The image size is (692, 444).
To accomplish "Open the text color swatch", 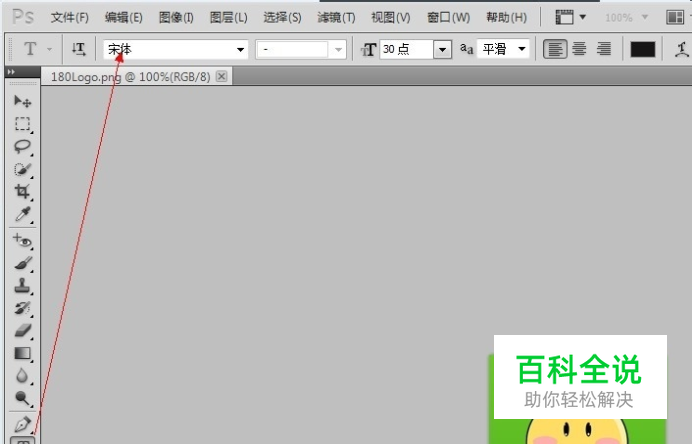I will pyautogui.click(x=643, y=49).
